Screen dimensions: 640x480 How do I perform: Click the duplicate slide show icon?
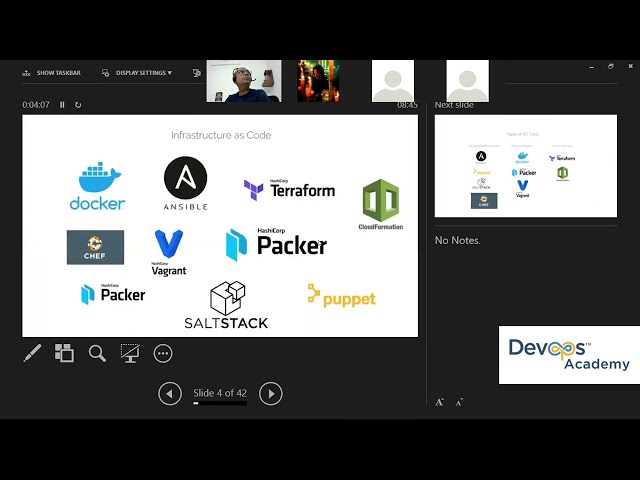pyautogui.click(x=197, y=73)
